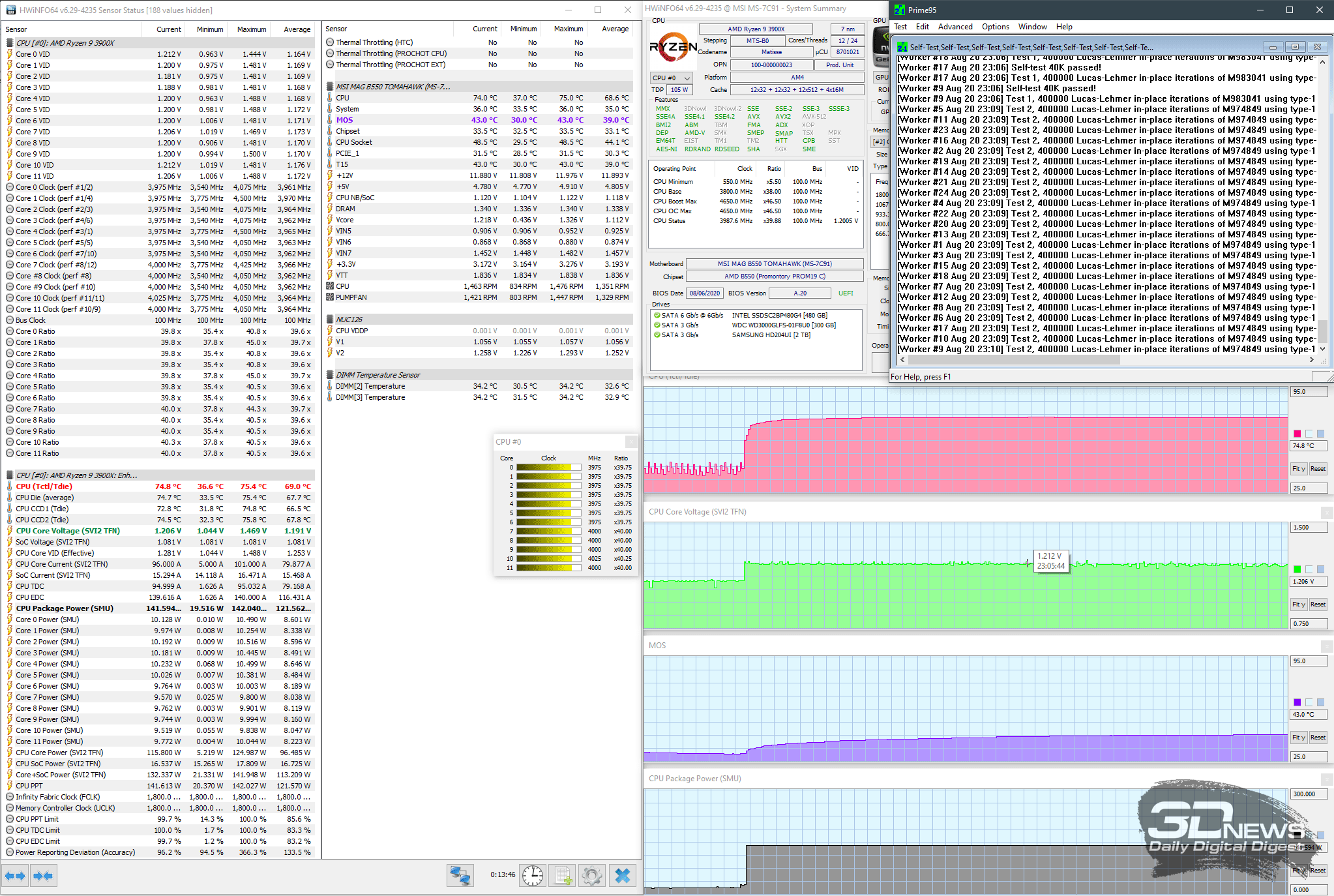Restore the Self-Test child window in Prime95

[x=1295, y=47]
